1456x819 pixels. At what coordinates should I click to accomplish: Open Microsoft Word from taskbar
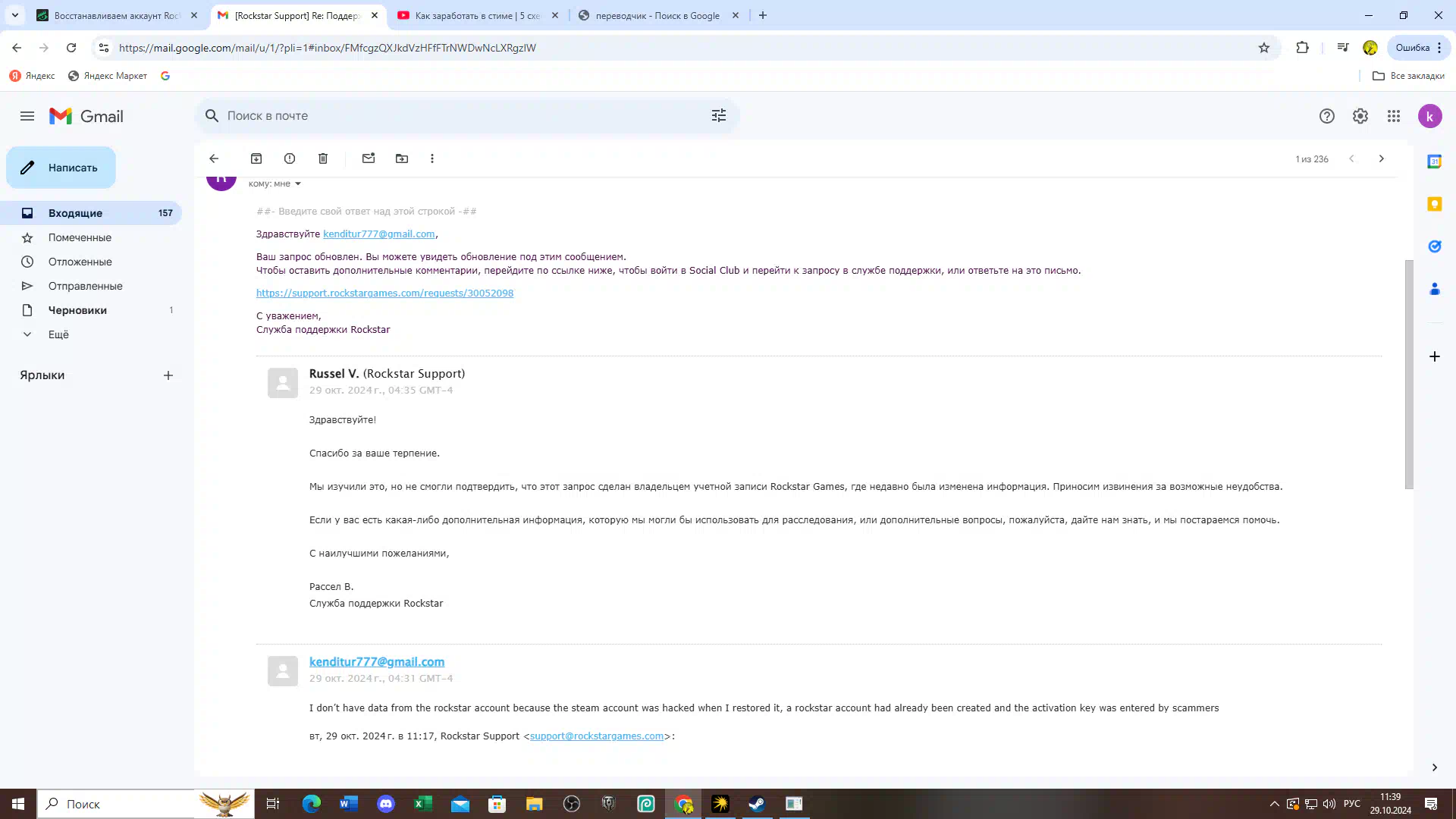pos(349,804)
